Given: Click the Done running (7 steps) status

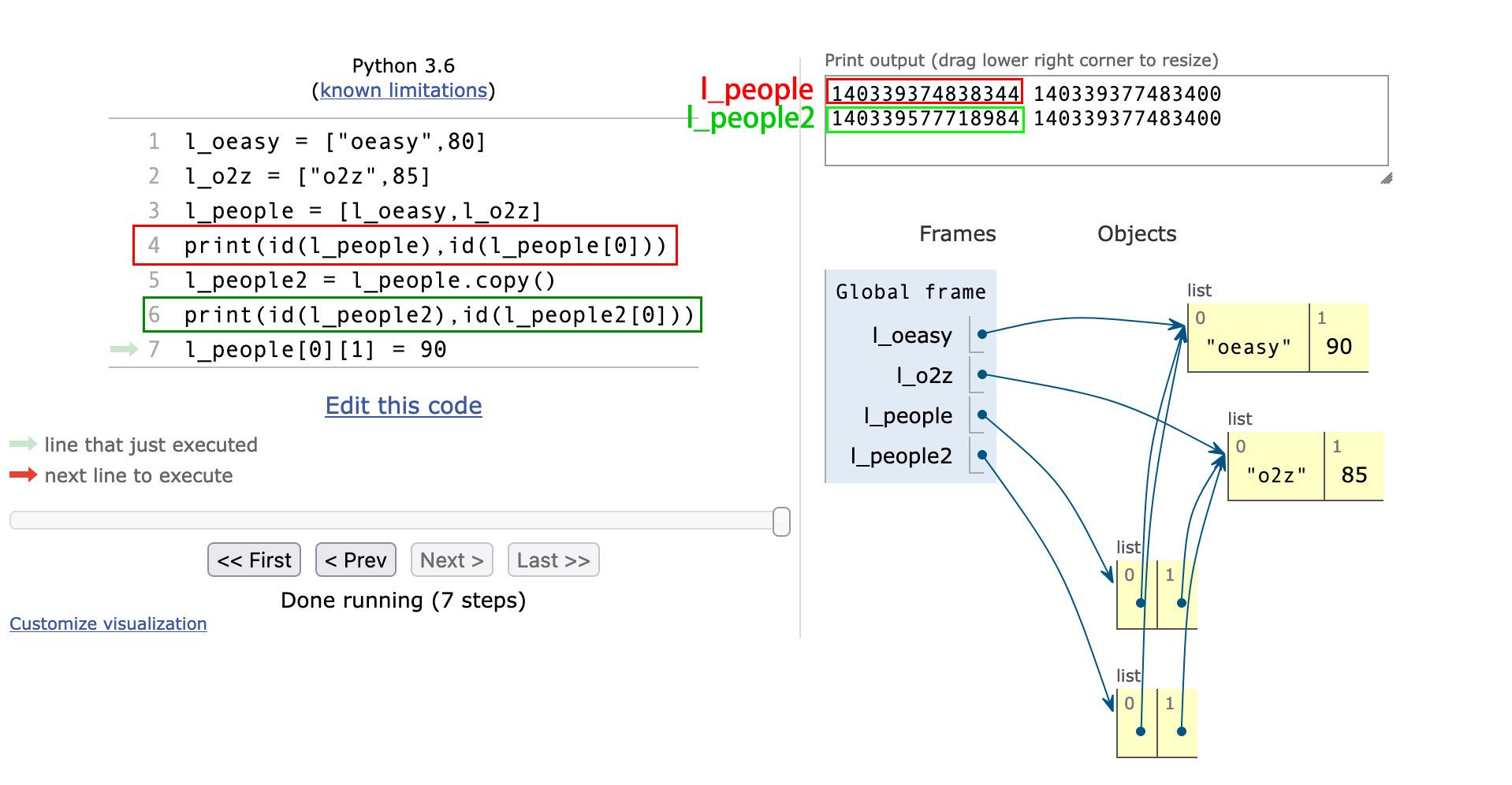Looking at the screenshot, I should 403,601.
